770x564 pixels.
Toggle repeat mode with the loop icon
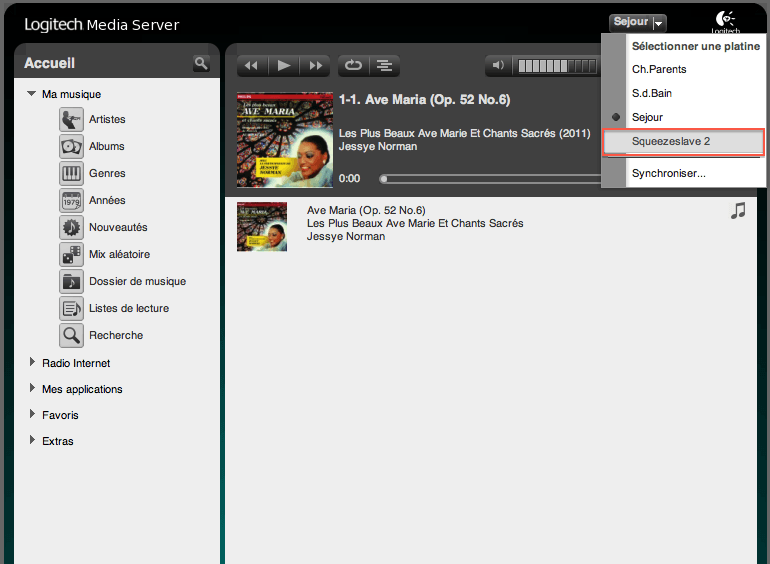click(x=354, y=66)
